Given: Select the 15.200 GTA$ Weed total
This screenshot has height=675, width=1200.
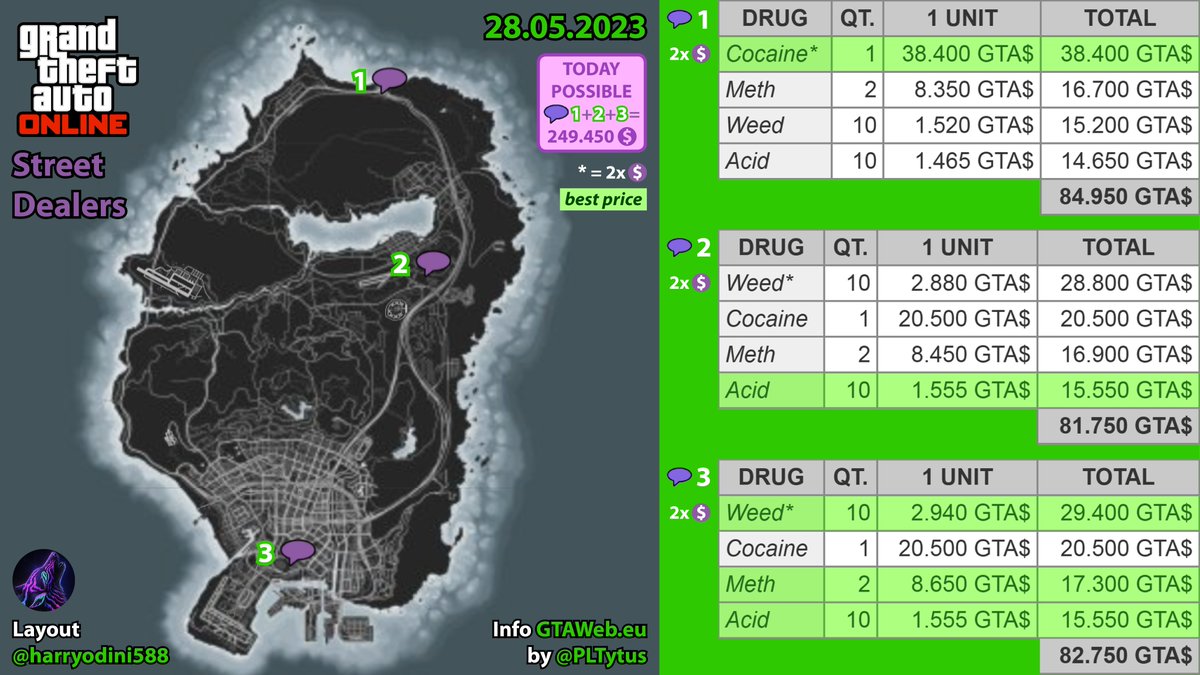Looking at the screenshot, I should pos(1119,126).
